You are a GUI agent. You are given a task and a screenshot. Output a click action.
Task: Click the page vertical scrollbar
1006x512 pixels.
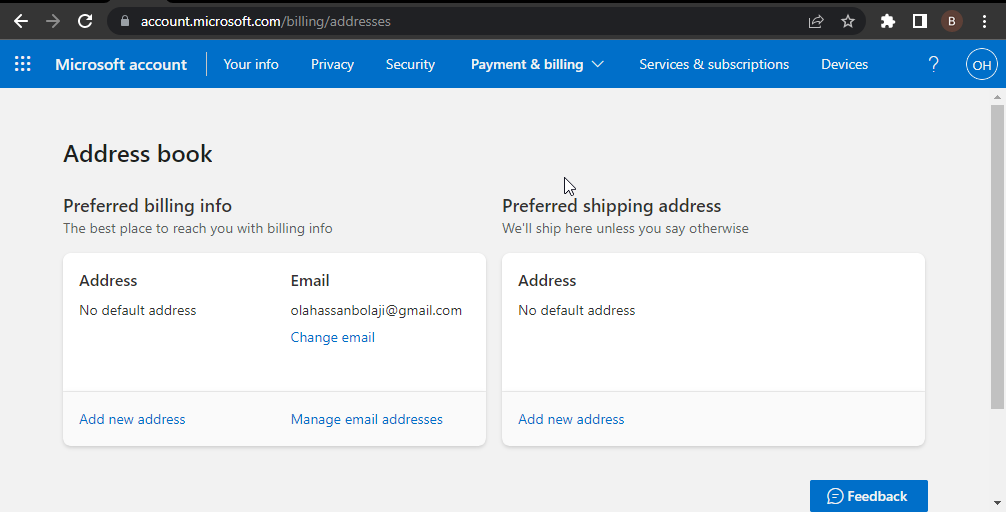pyautogui.click(x=997, y=257)
